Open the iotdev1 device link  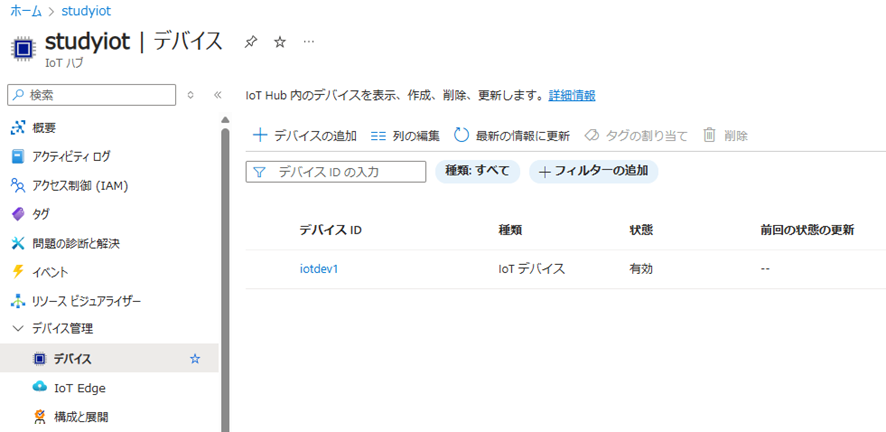pos(319,269)
